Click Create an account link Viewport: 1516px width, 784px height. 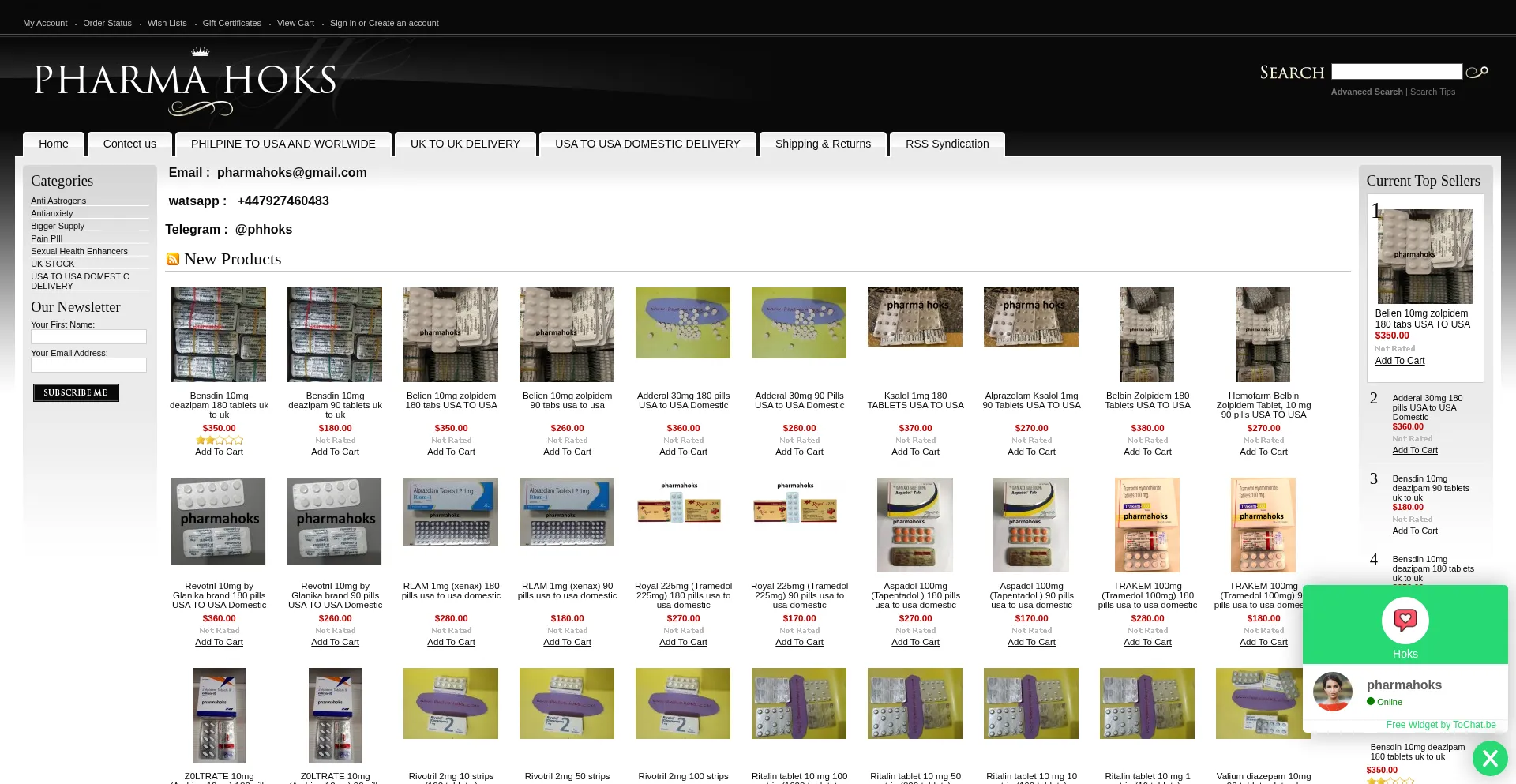point(403,23)
